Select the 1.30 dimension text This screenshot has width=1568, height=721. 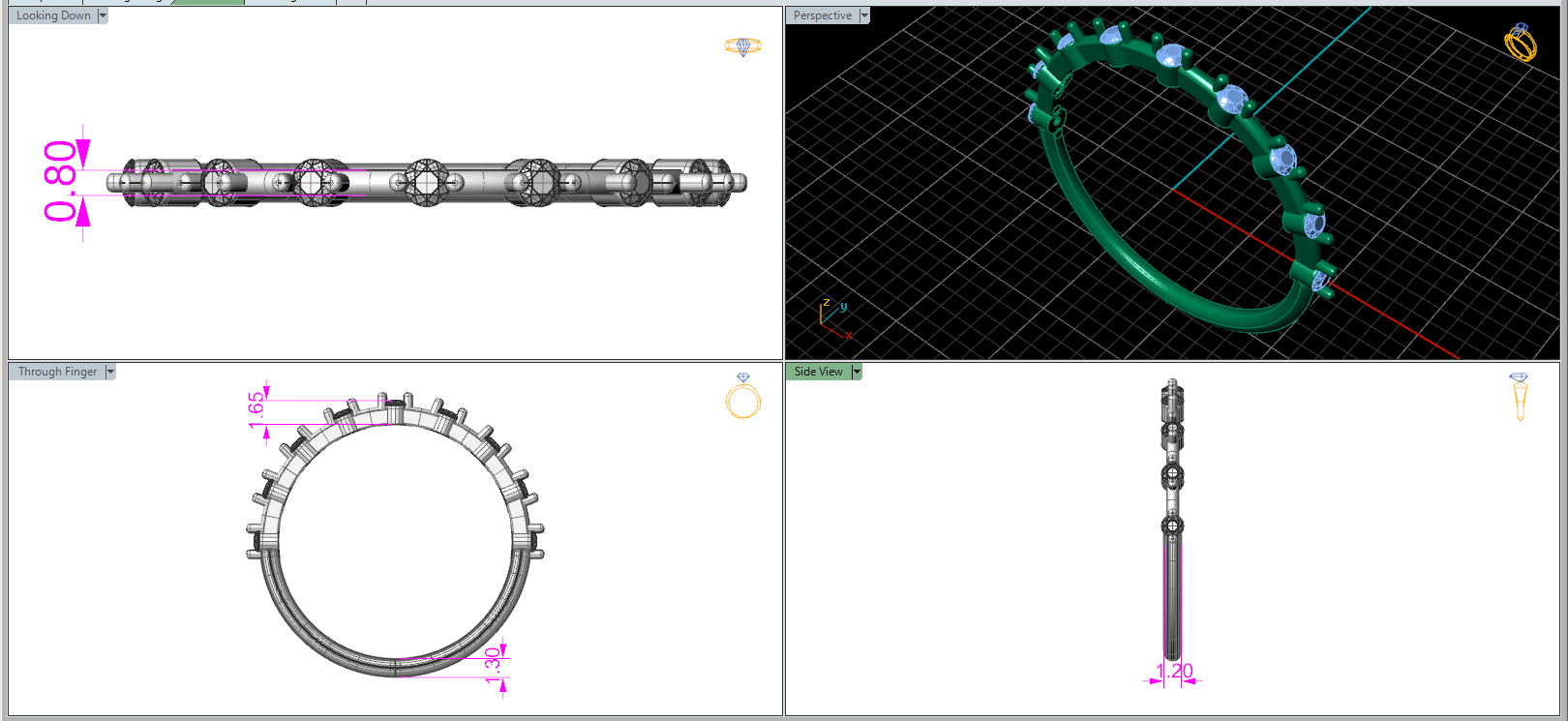tap(493, 665)
